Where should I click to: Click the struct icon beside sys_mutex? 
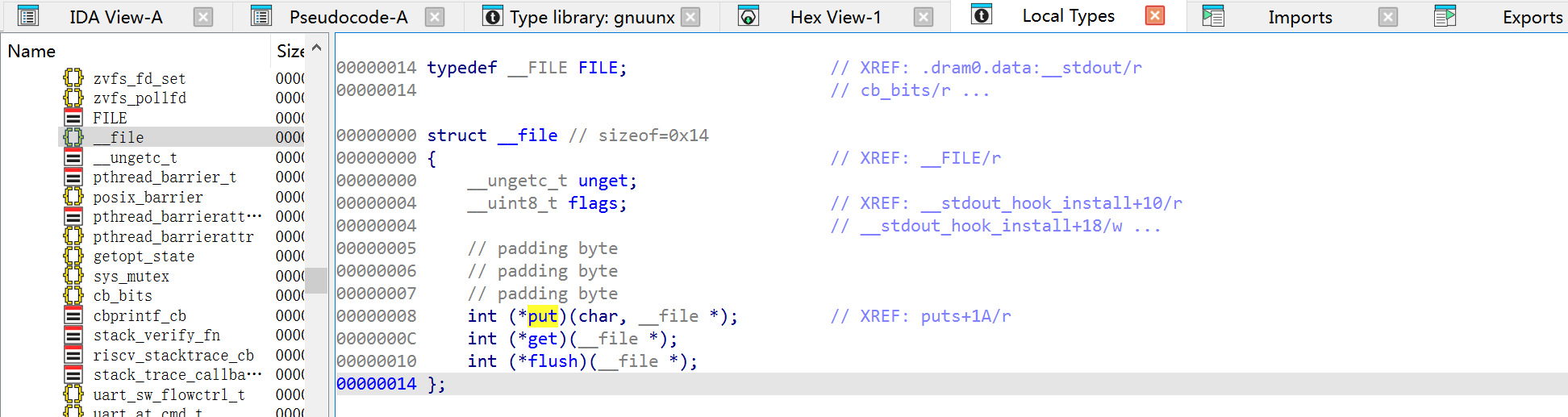(x=73, y=276)
